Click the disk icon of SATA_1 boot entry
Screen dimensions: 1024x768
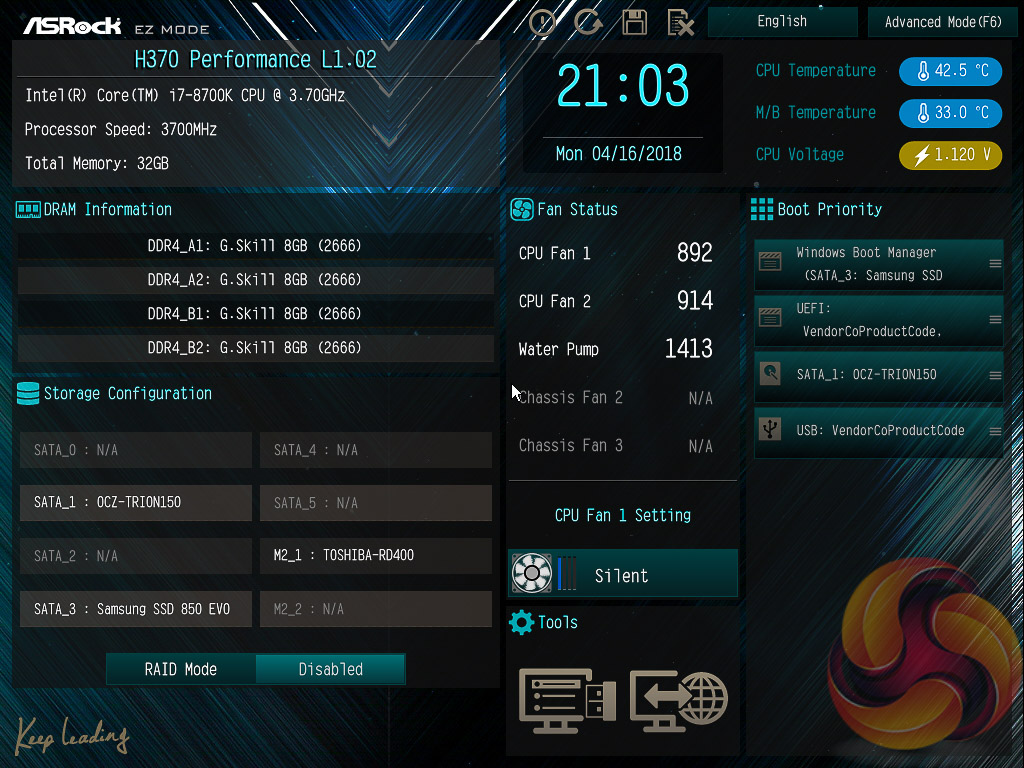pyautogui.click(x=771, y=374)
